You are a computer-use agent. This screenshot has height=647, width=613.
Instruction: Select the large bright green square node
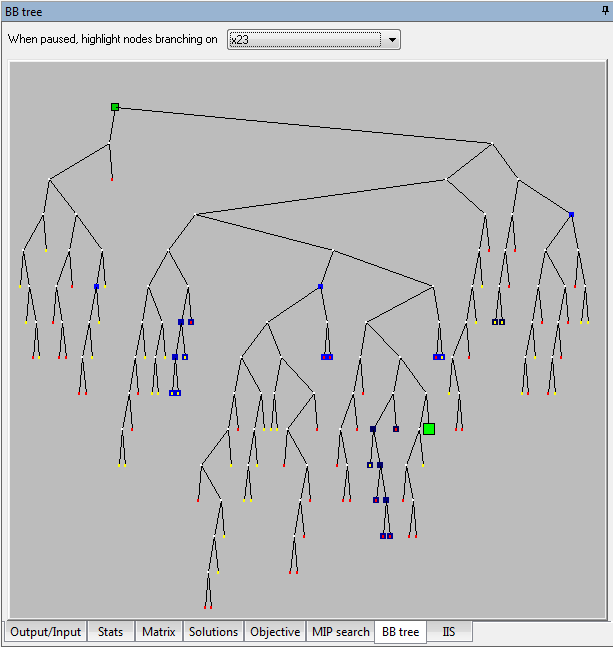429,429
